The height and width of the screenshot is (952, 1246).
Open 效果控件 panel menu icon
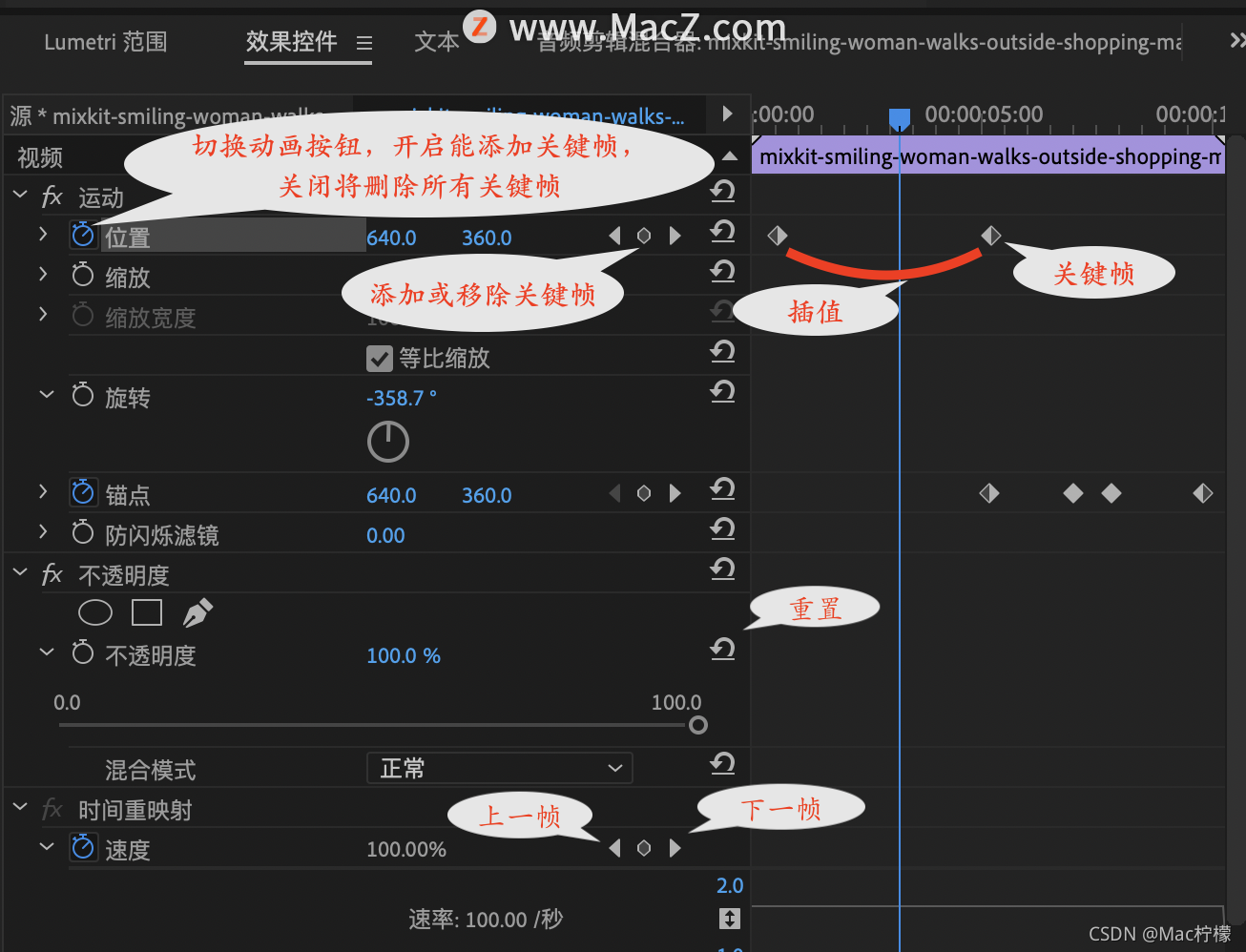(x=364, y=43)
